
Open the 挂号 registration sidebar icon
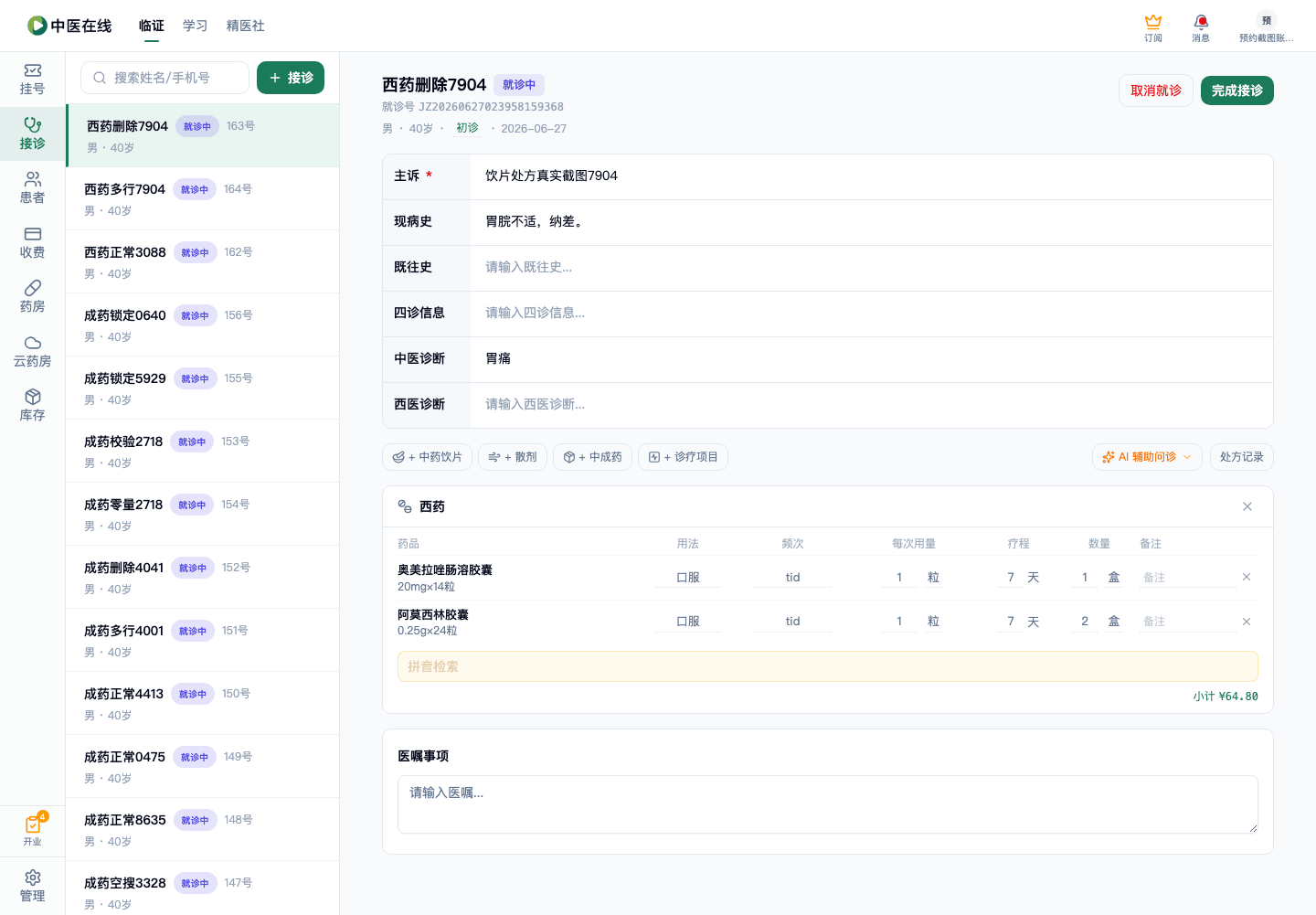pos(32,80)
